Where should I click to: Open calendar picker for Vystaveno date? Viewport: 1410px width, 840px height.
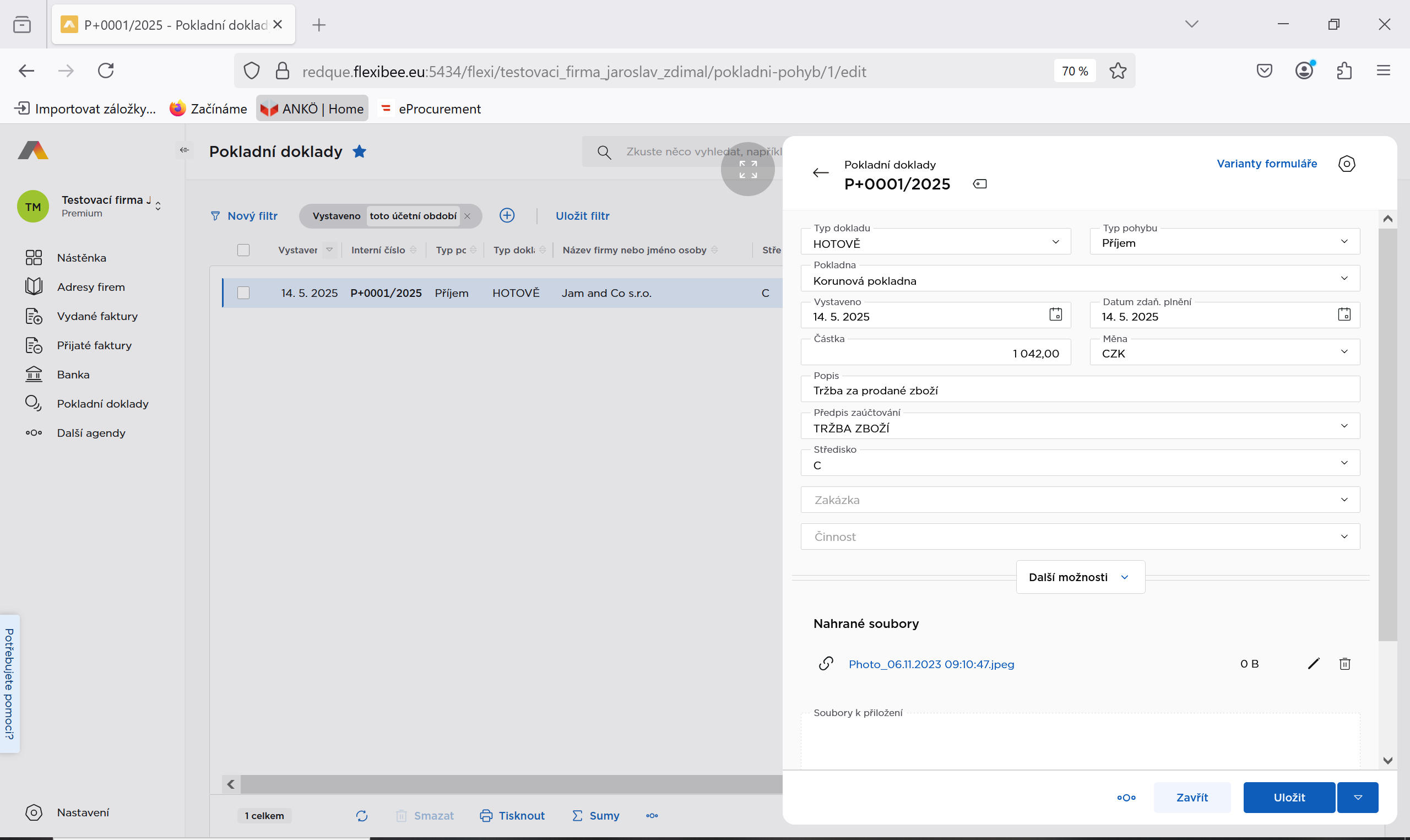[1055, 315]
